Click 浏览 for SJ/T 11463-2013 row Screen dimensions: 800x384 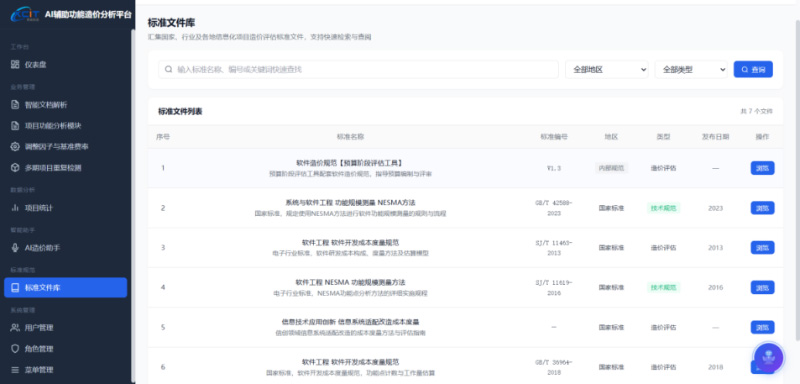tap(762, 248)
